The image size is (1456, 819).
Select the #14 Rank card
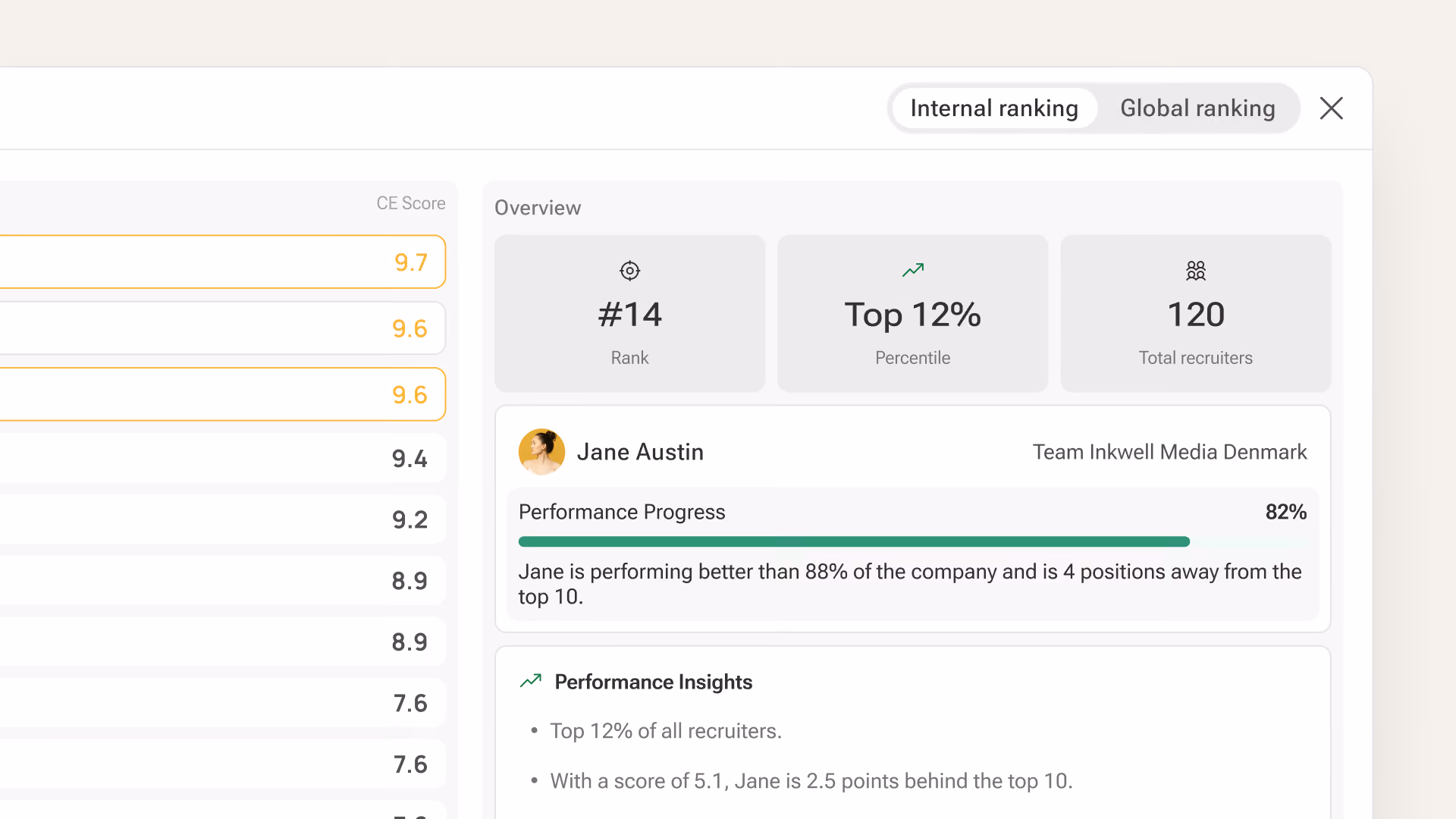629,313
